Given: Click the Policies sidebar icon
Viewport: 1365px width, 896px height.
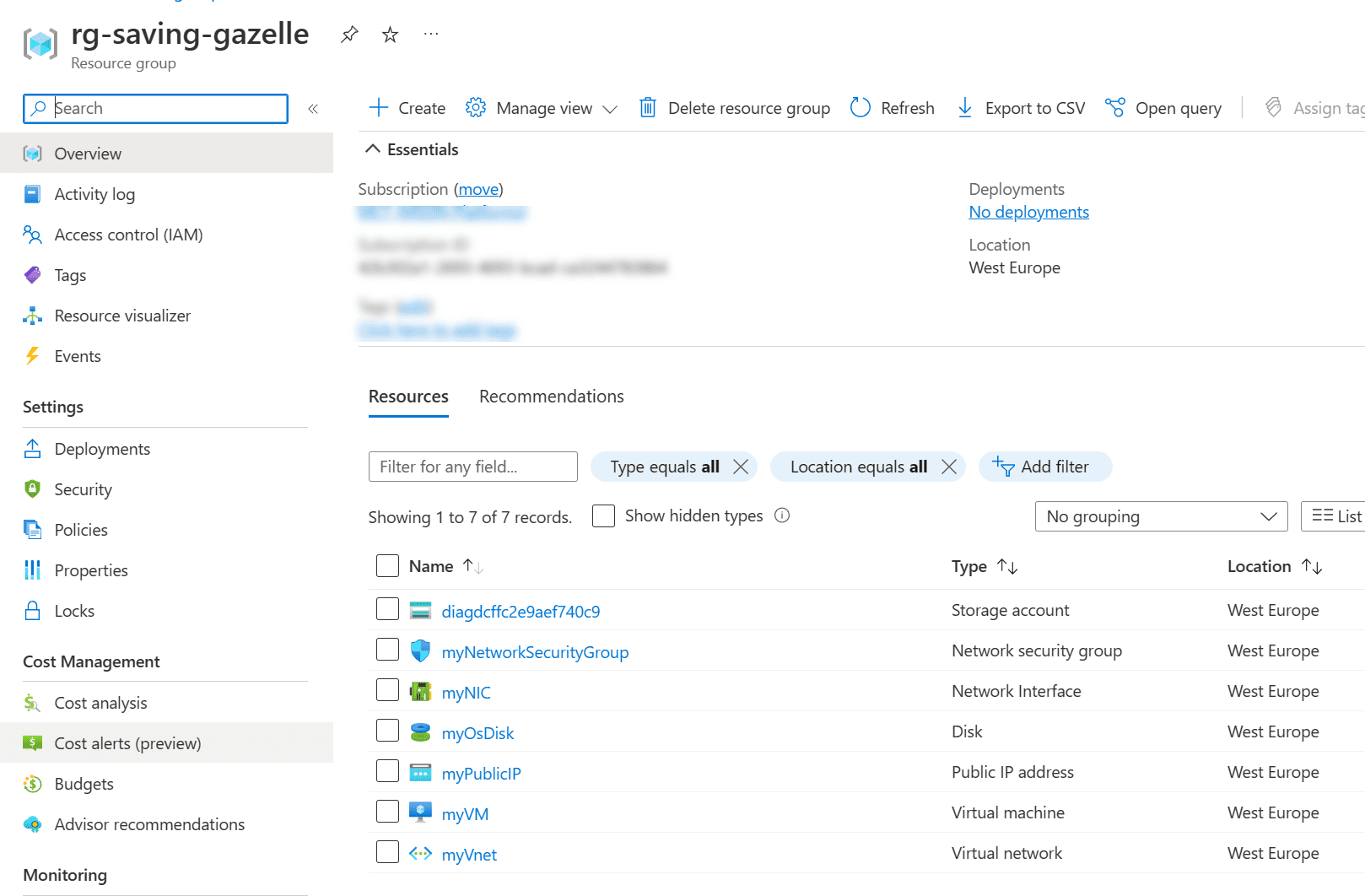Looking at the screenshot, I should tap(32, 530).
